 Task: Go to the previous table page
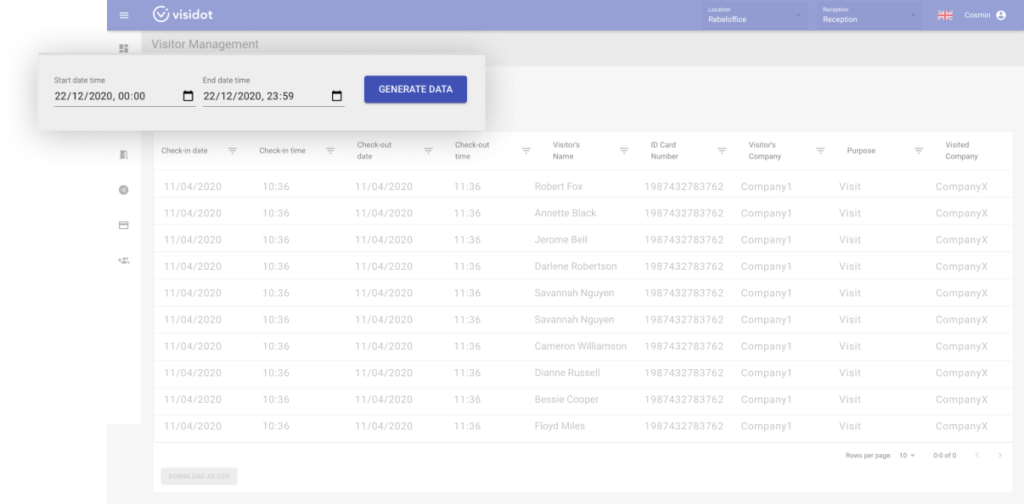[x=977, y=455]
